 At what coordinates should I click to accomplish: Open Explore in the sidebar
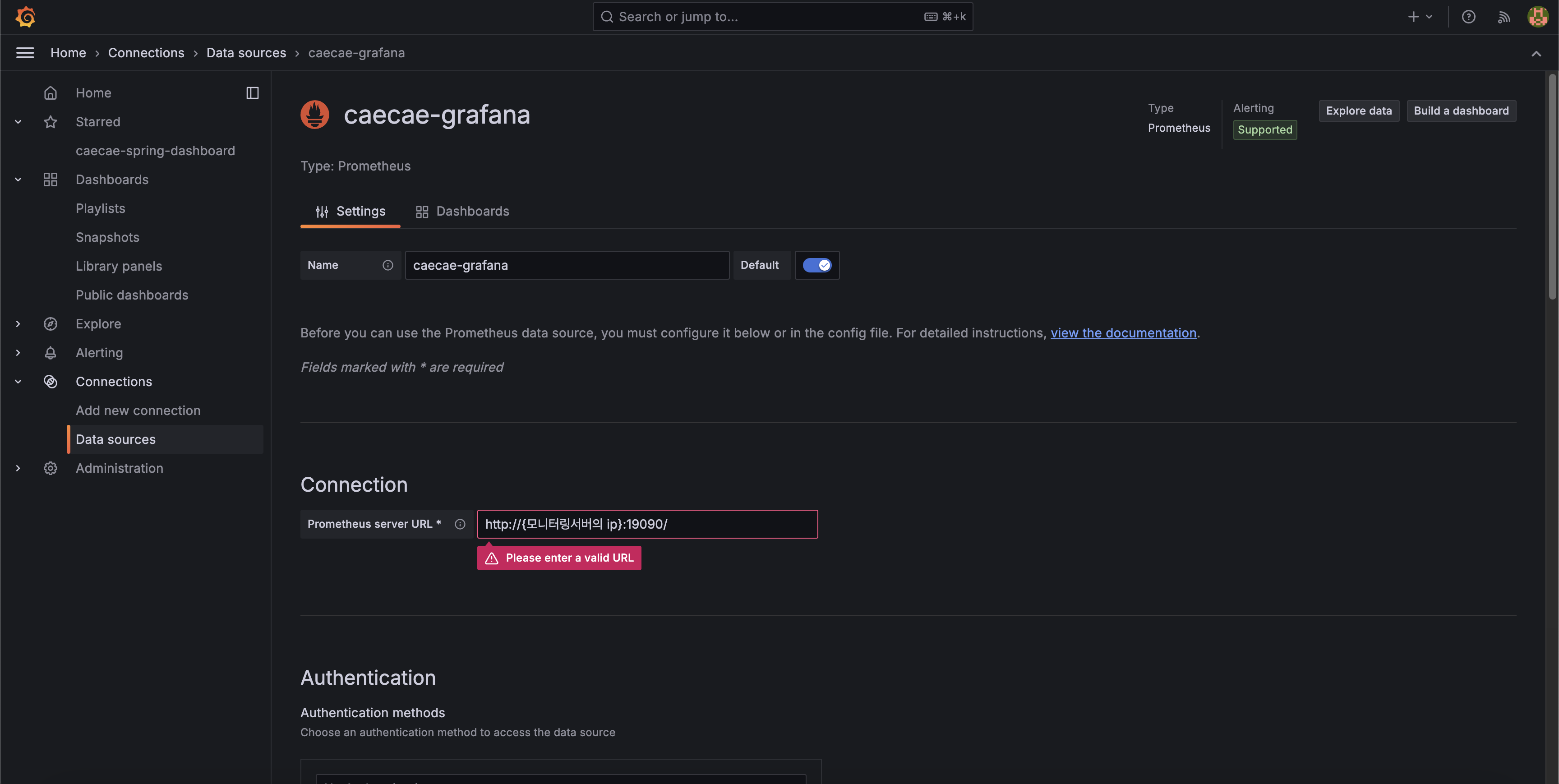[98, 324]
